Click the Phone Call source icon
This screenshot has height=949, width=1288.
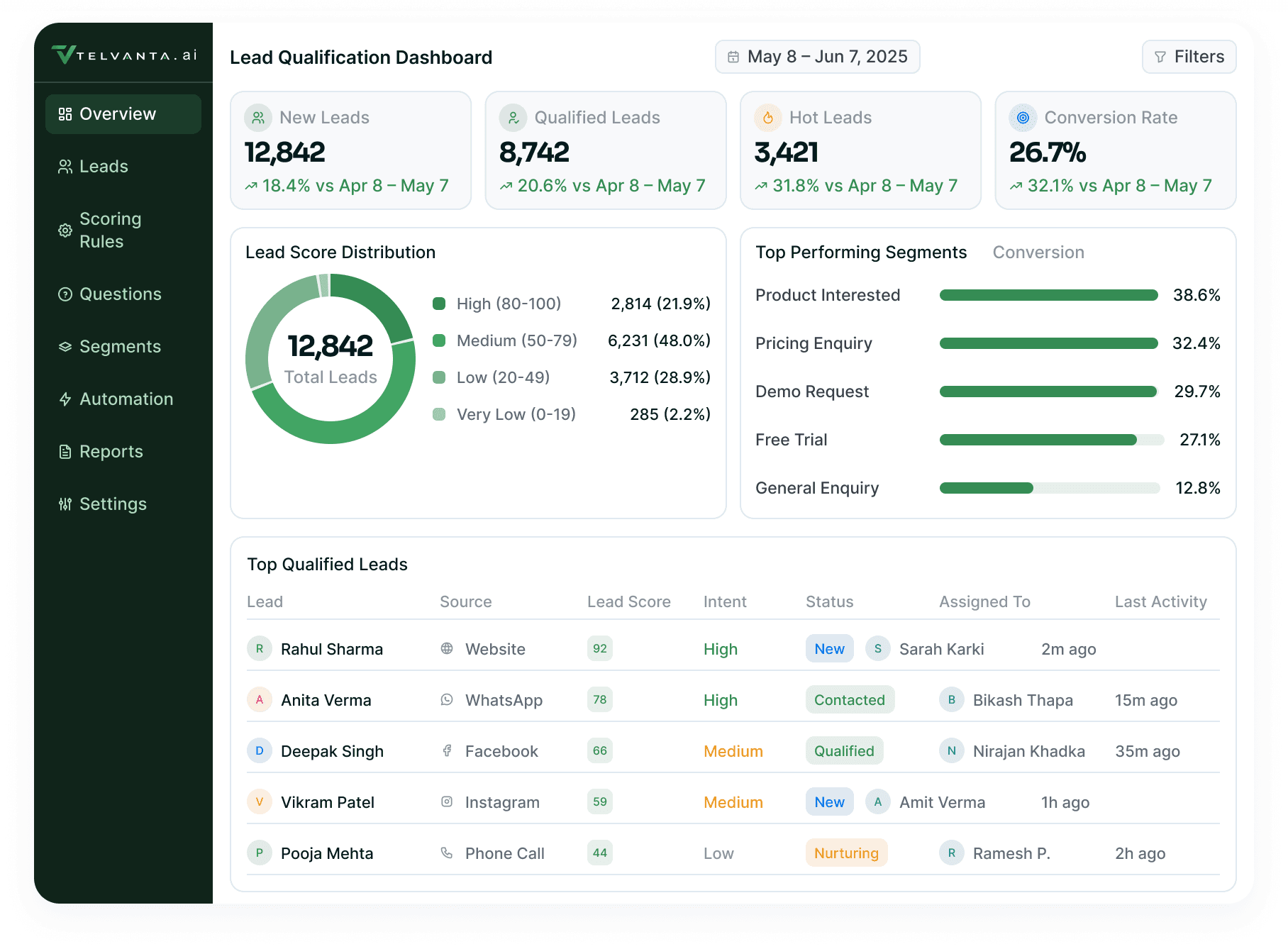(447, 853)
